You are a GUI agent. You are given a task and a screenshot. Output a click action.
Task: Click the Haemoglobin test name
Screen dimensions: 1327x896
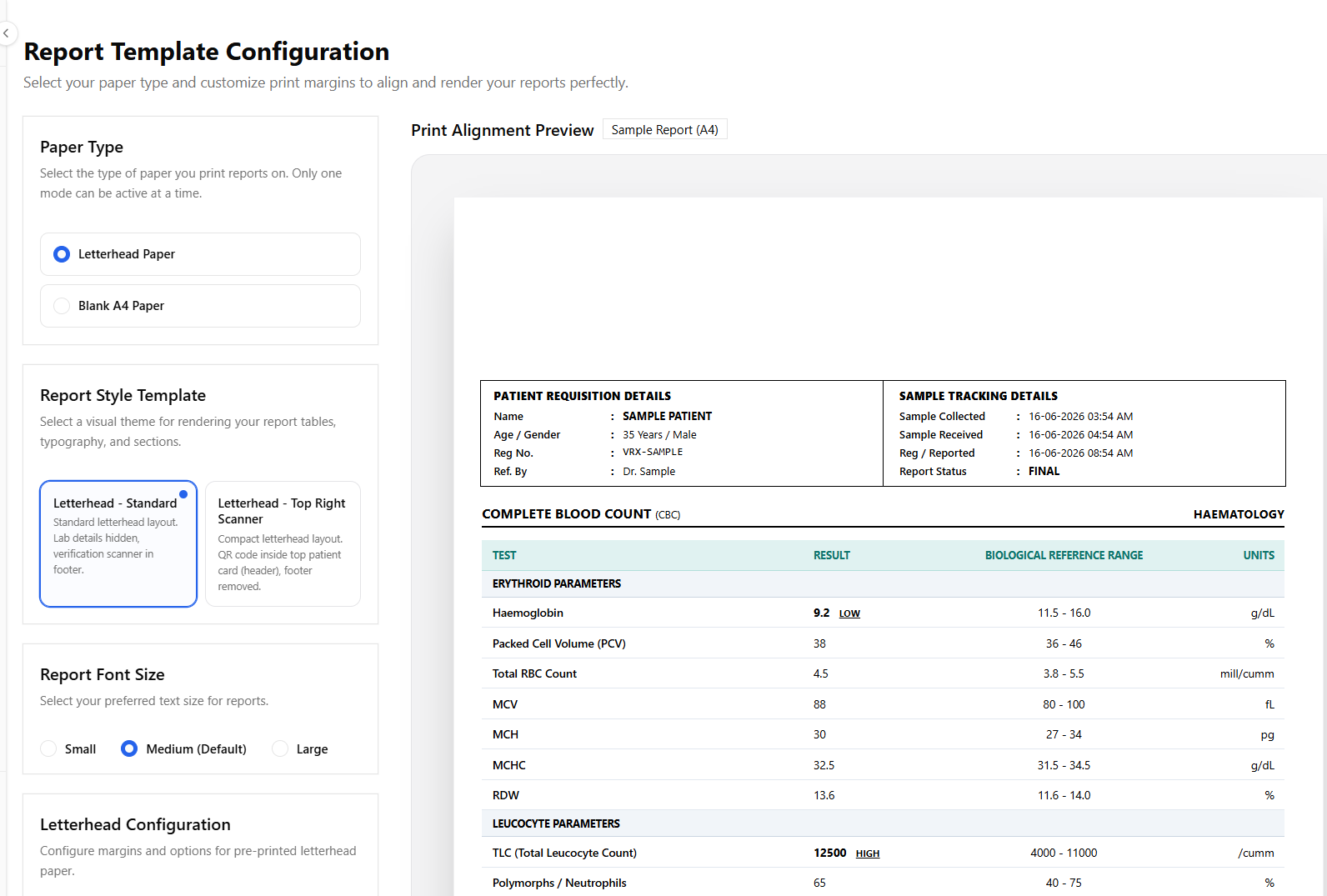[528, 613]
